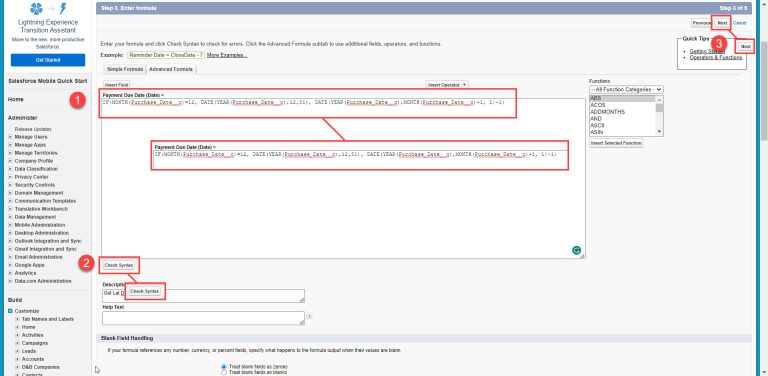
Task: Click the Previous button
Action: 702,23
